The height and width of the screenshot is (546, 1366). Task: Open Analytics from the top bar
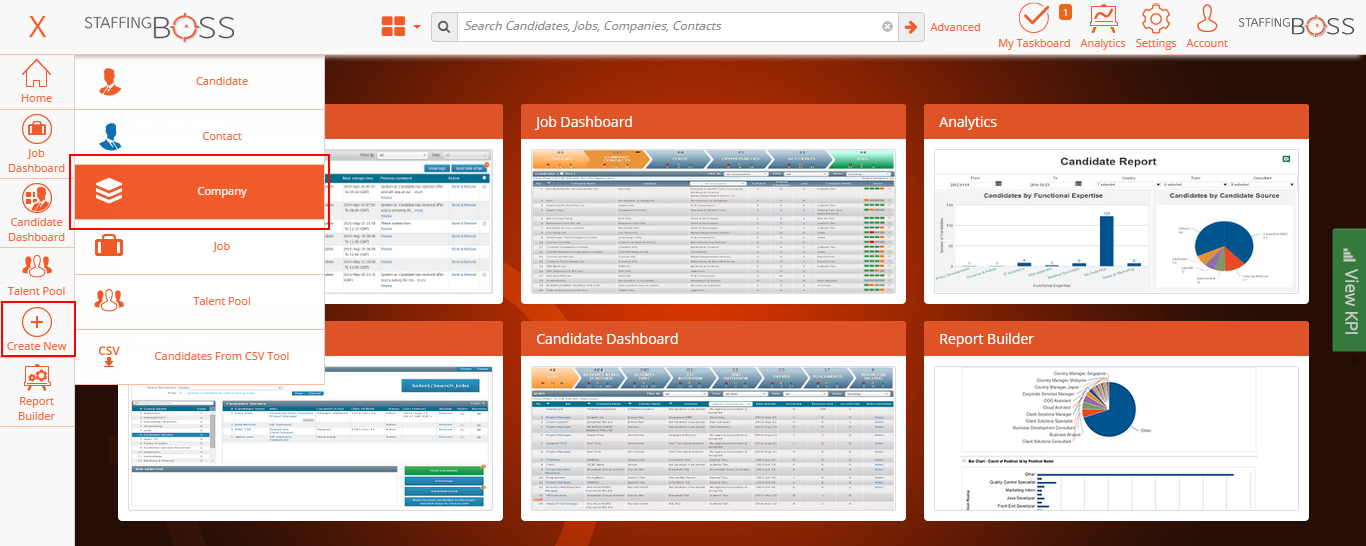point(1103,27)
